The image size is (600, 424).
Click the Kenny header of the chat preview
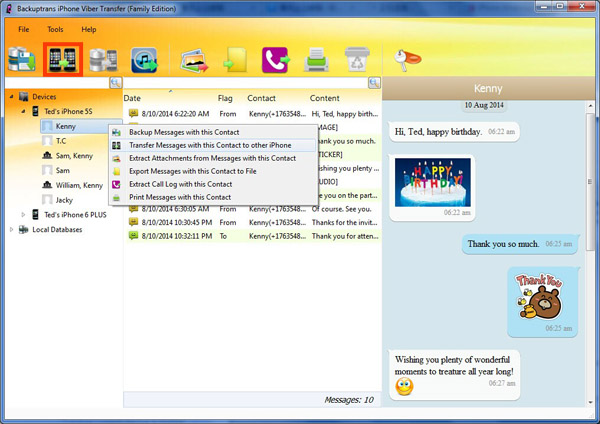[x=488, y=88]
